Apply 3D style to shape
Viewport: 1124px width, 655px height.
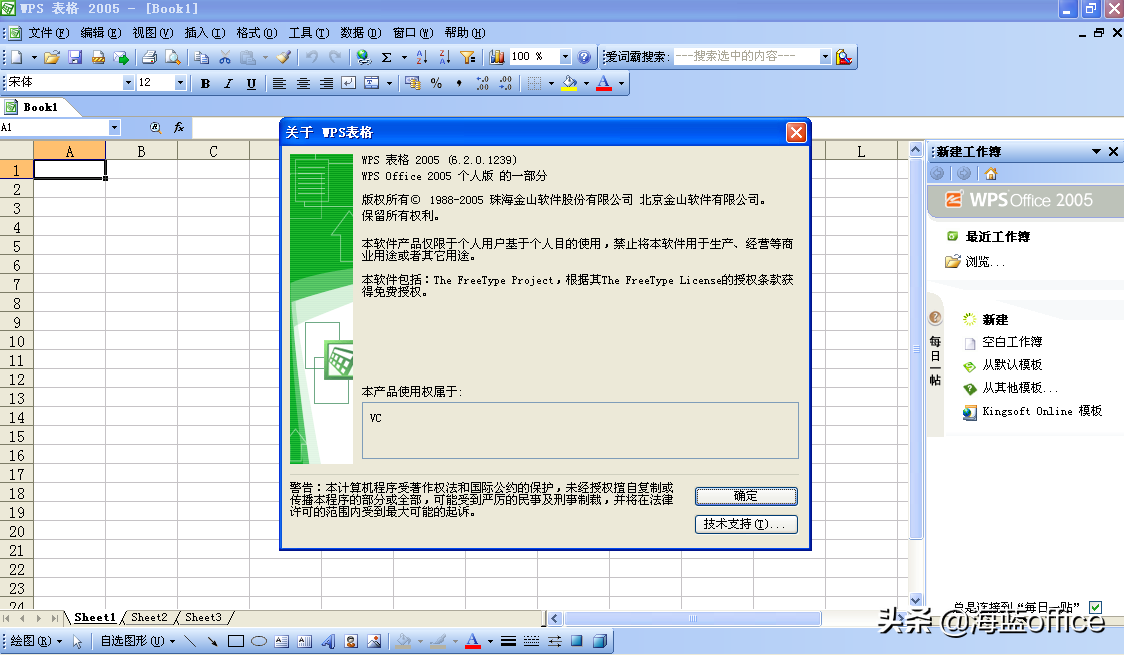tap(600, 641)
